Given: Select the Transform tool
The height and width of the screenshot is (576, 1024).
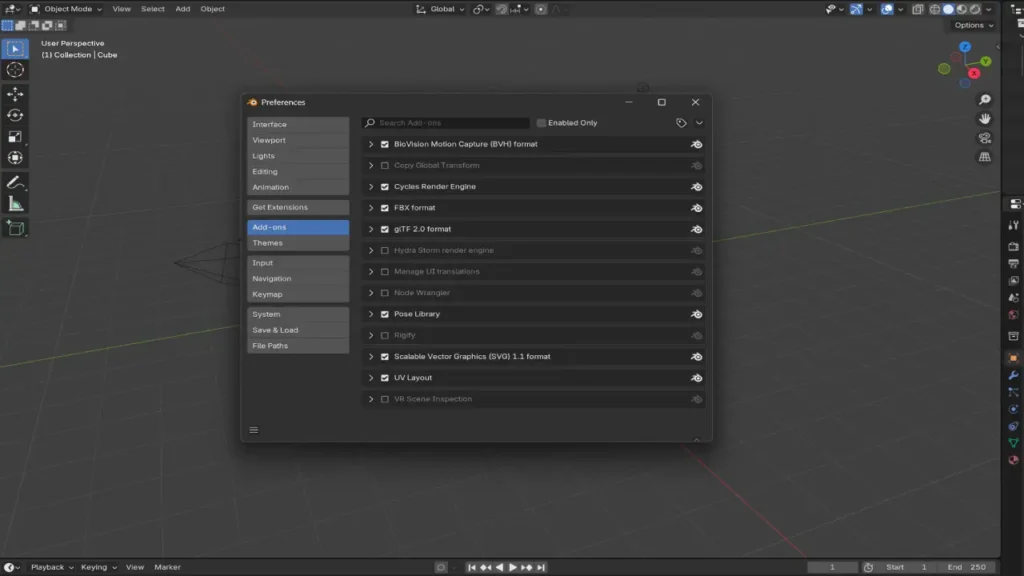Looking at the screenshot, I should pyautogui.click(x=15, y=157).
